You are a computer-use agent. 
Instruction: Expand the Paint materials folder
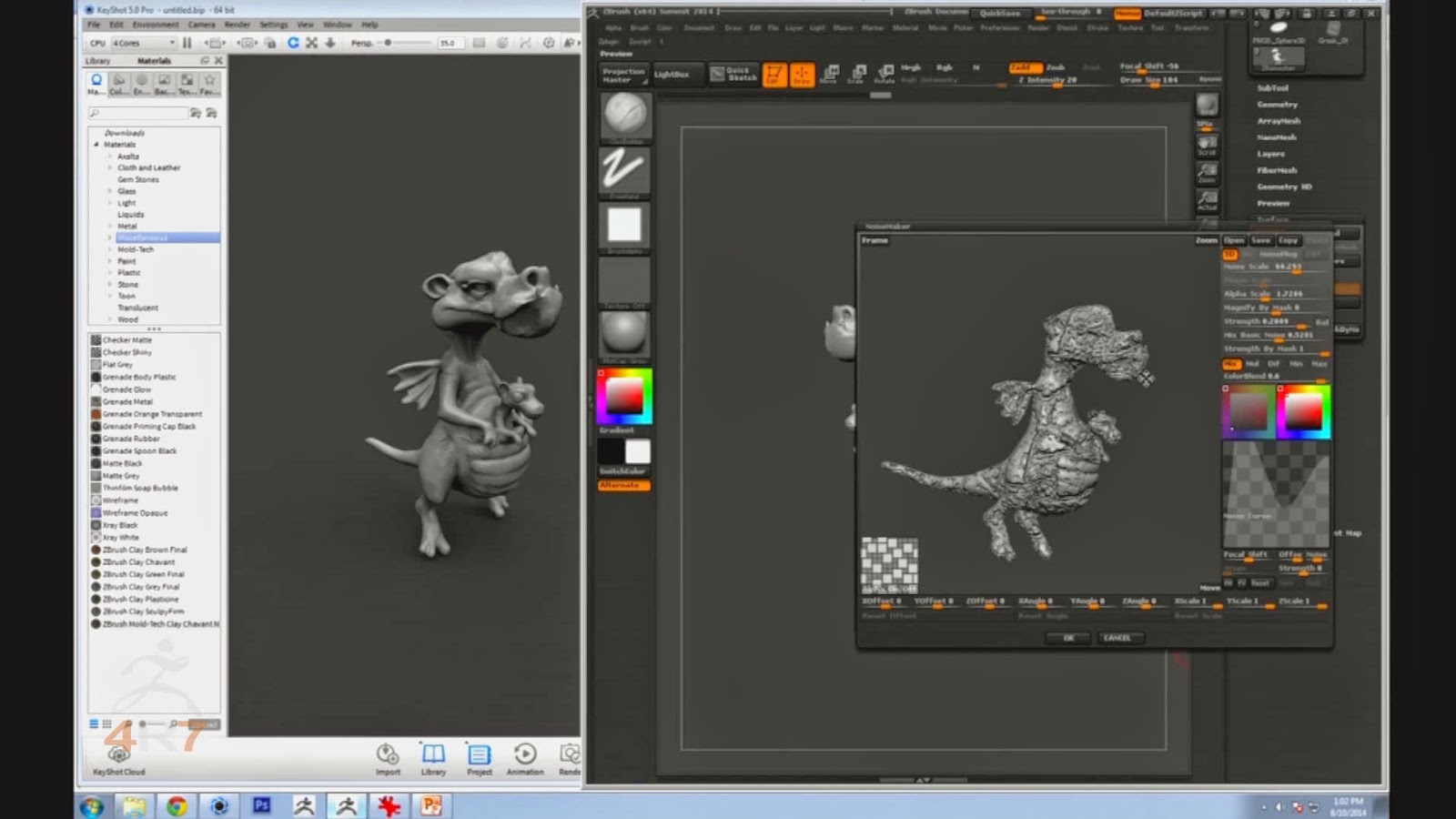pos(110,261)
